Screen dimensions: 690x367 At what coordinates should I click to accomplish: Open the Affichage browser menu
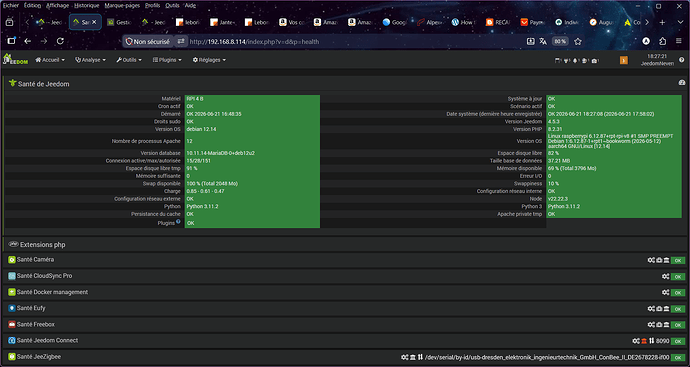pyautogui.click(x=57, y=6)
